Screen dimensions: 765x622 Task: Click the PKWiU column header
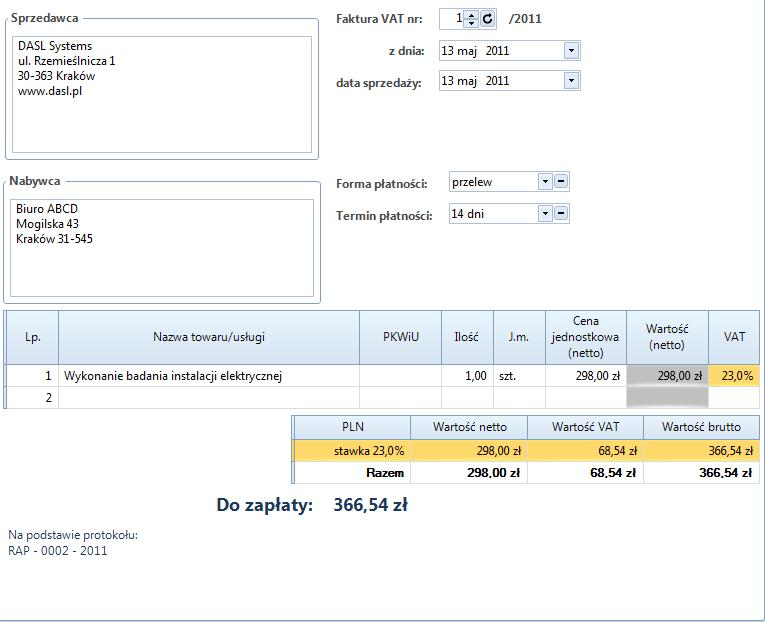point(401,338)
